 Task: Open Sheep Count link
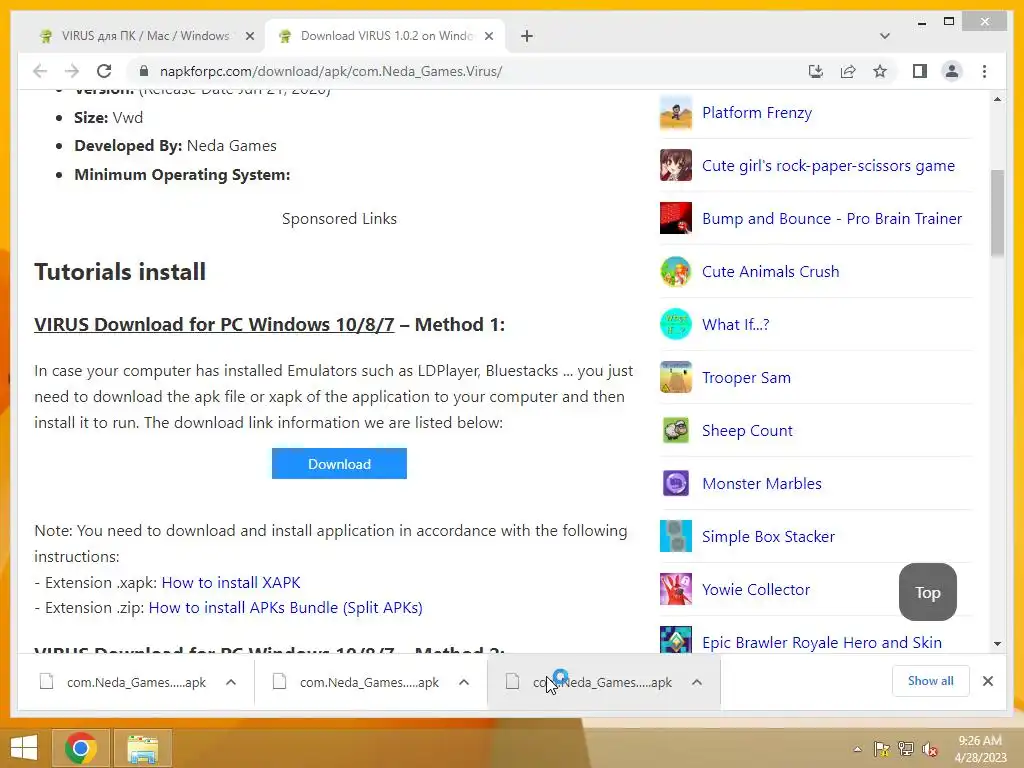pyautogui.click(x=747, y=430)
